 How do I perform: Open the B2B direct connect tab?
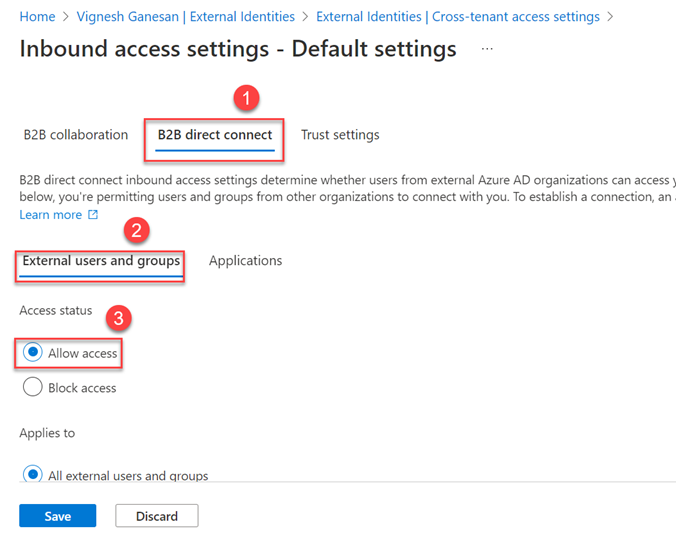tap(215, 135)
